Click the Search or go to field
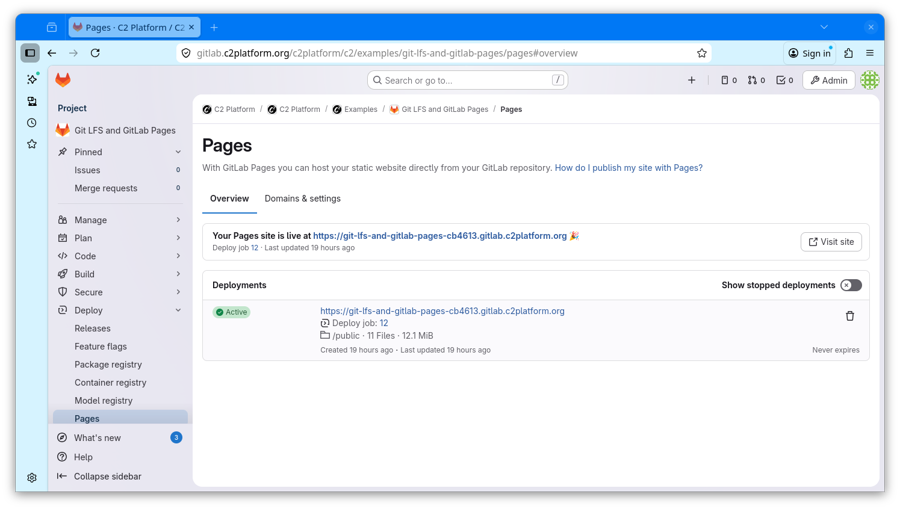The height and width of the screenshot is (509, 900). (x=467, y=80)
